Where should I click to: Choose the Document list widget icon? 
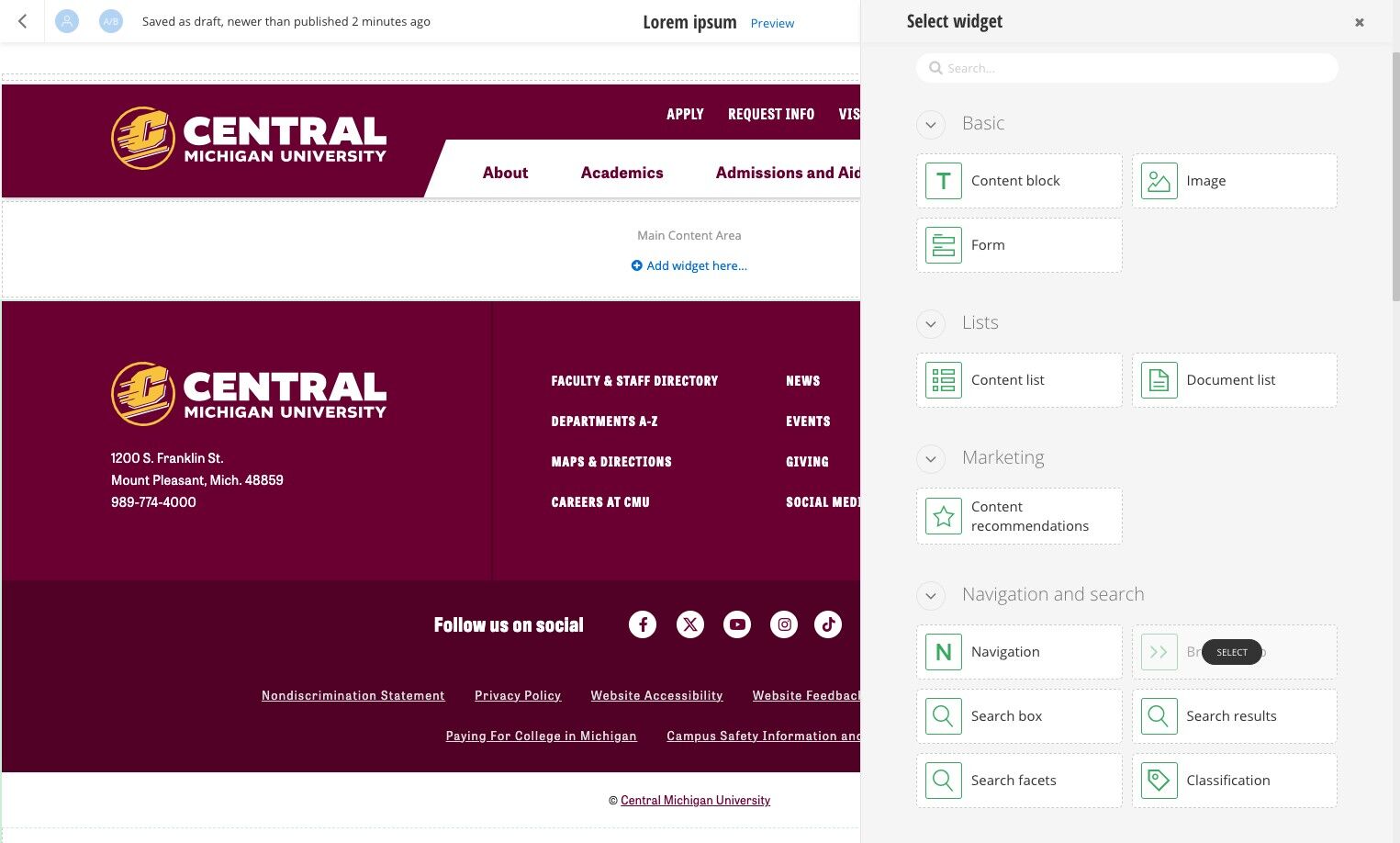coord(1159,380)
